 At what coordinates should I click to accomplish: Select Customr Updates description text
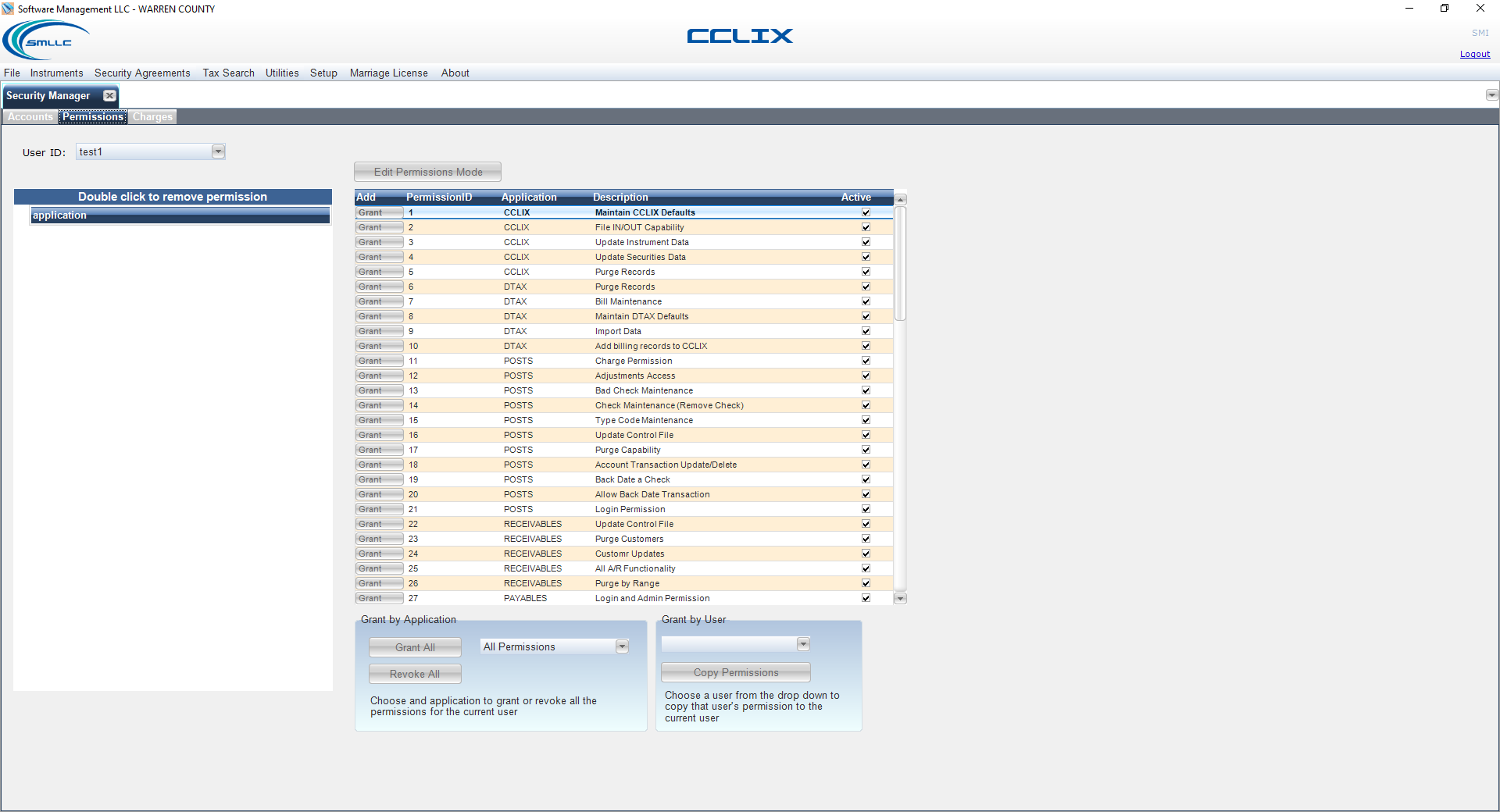630,554
